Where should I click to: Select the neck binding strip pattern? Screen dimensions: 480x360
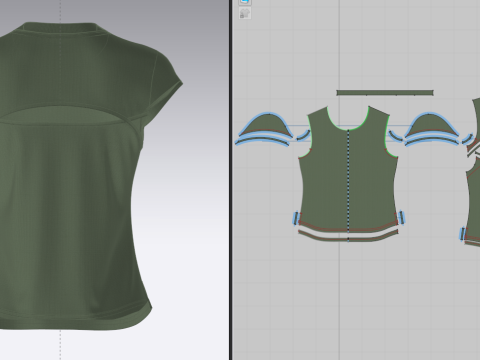coord(385,93)
